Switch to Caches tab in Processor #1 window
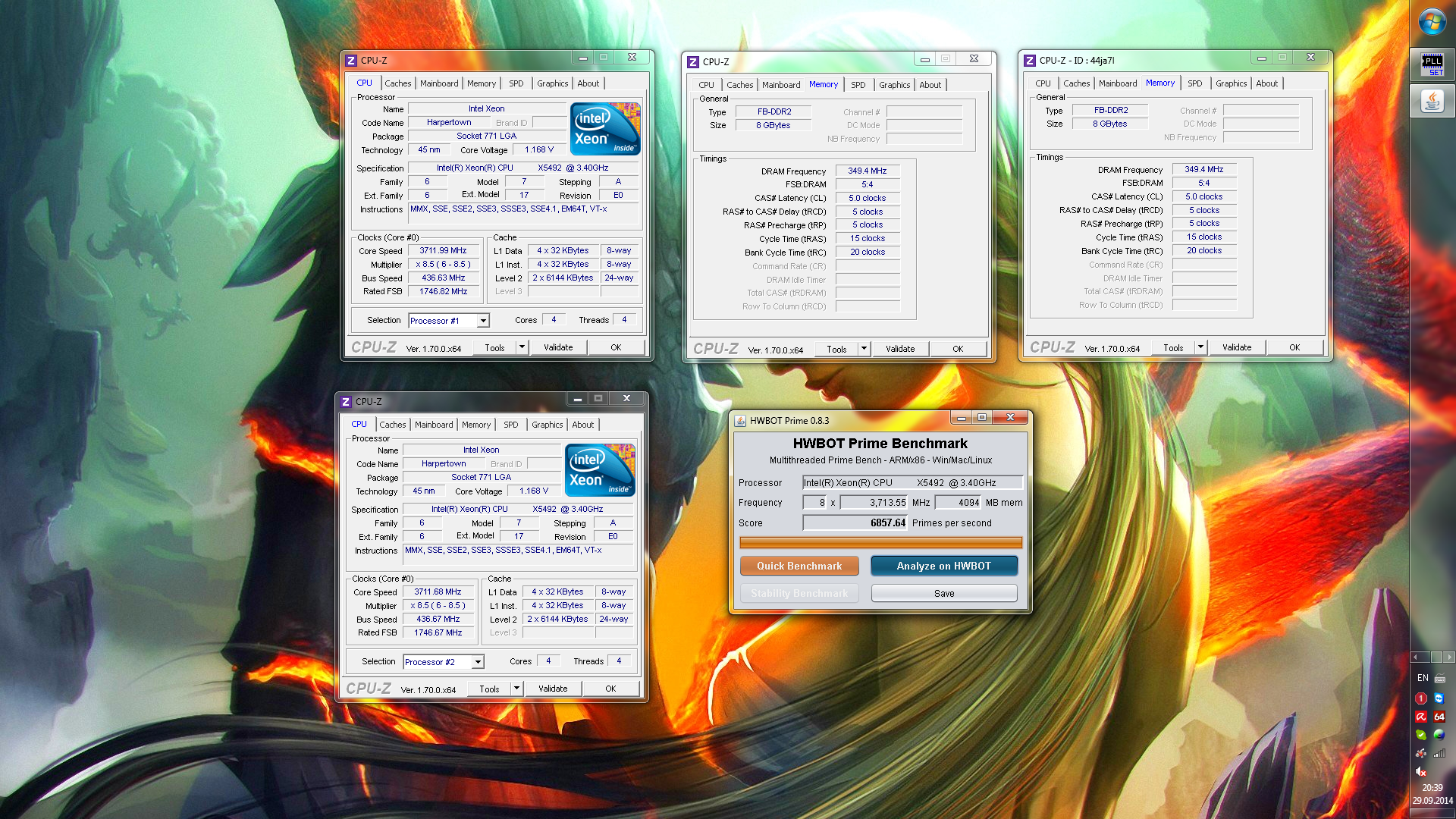1456x819 pixels. 398,83
